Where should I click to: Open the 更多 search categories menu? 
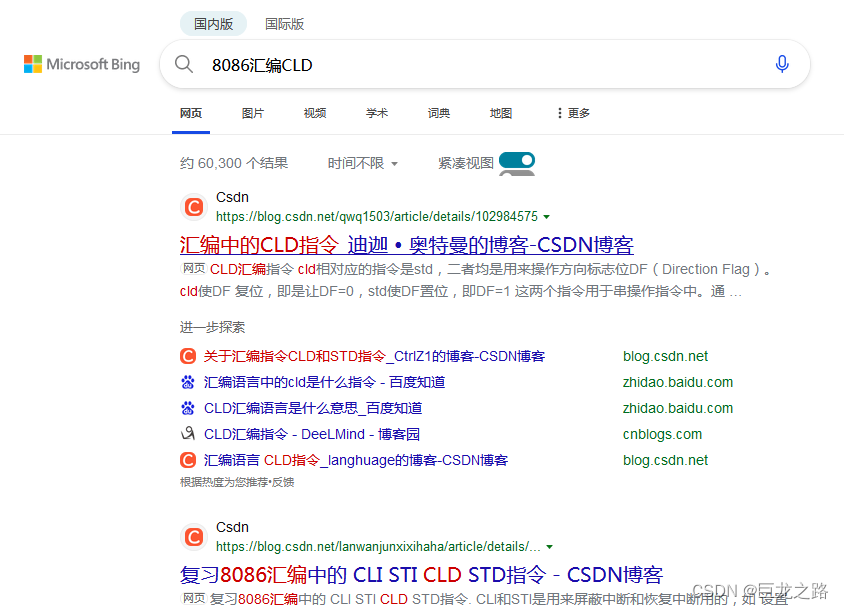click(574, 113)
